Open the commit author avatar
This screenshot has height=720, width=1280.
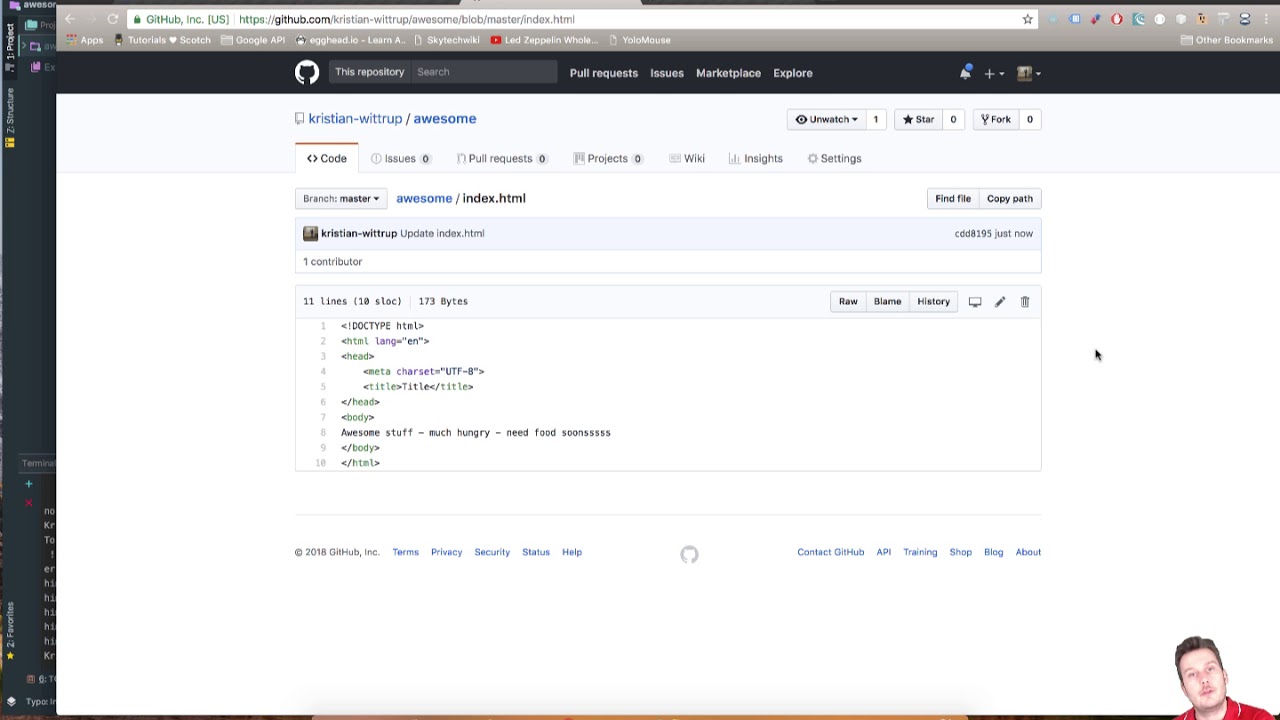click(x=310, y=233)
